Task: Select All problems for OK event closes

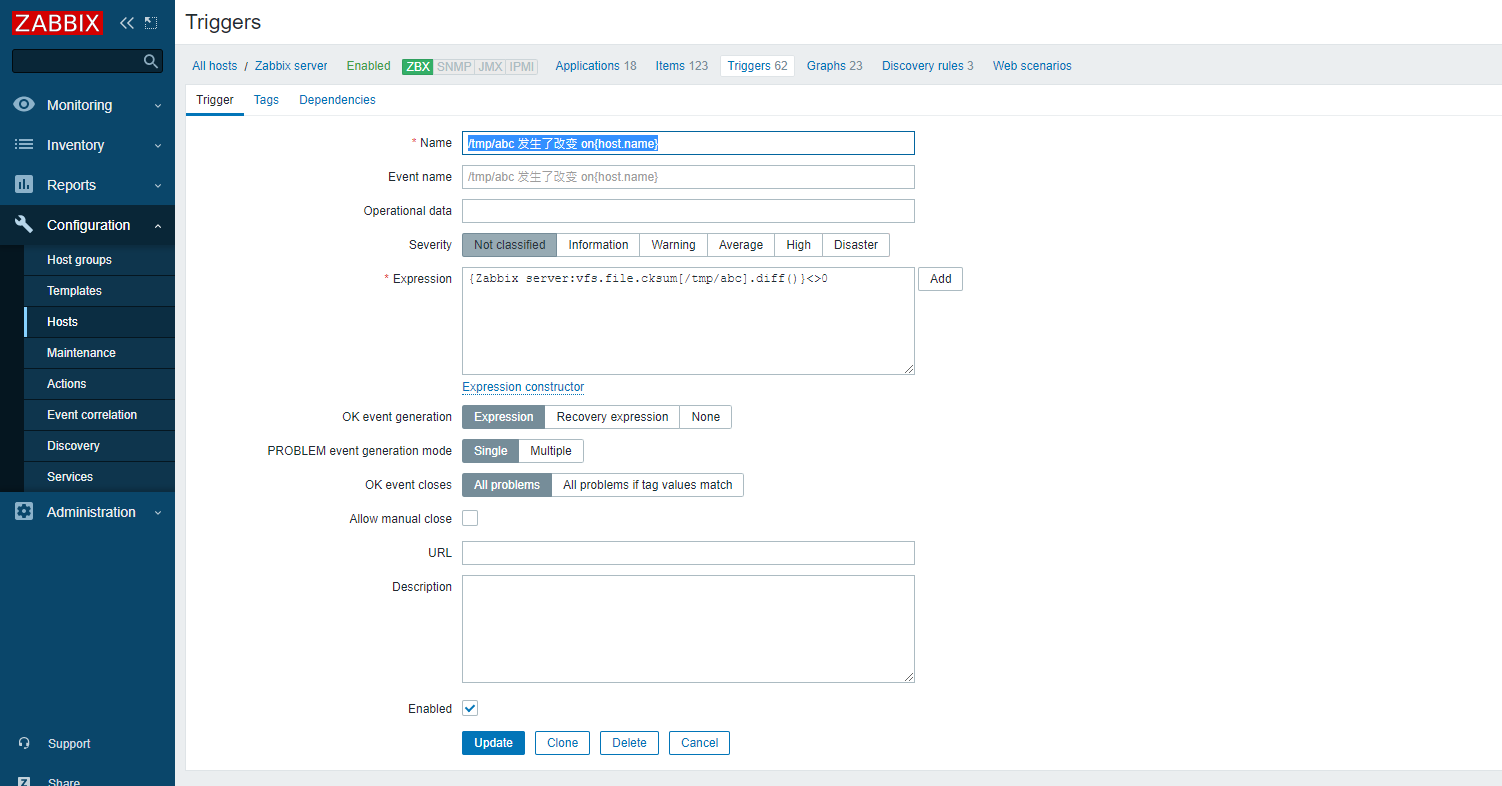Action: tap(507, 485)
